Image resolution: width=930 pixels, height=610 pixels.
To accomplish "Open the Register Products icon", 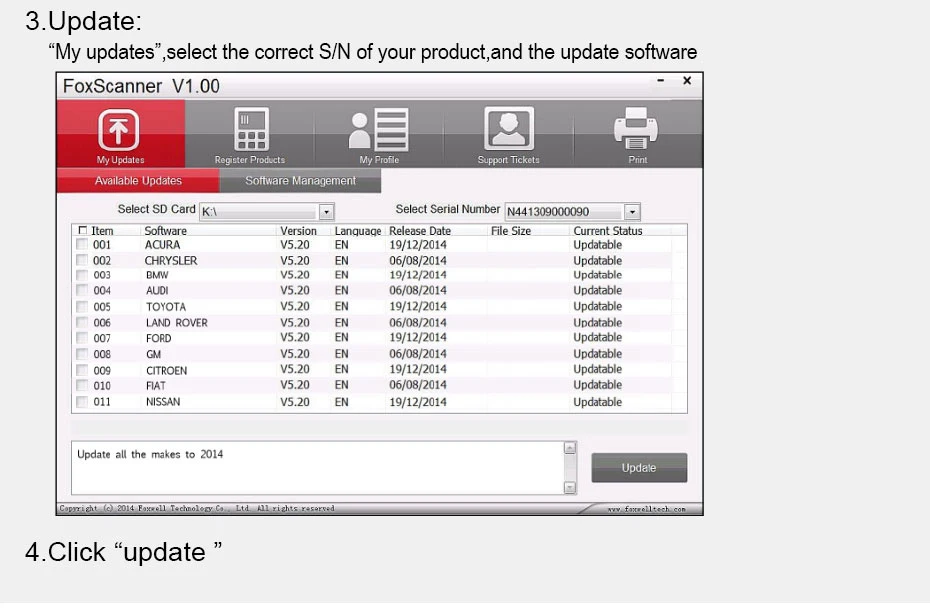I will point(251,129).
